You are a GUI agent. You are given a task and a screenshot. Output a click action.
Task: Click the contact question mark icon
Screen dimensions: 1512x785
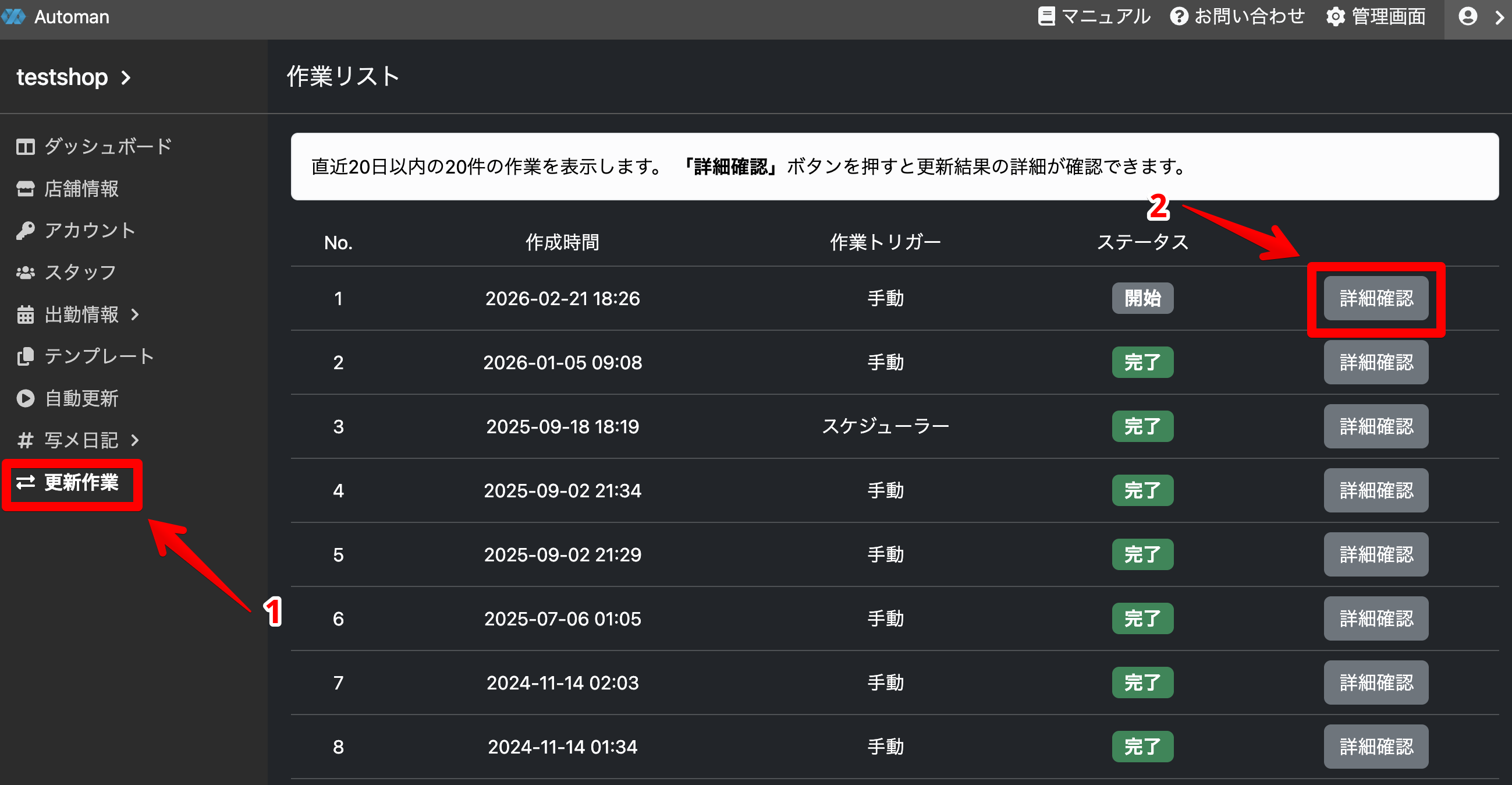(1179, 16)
